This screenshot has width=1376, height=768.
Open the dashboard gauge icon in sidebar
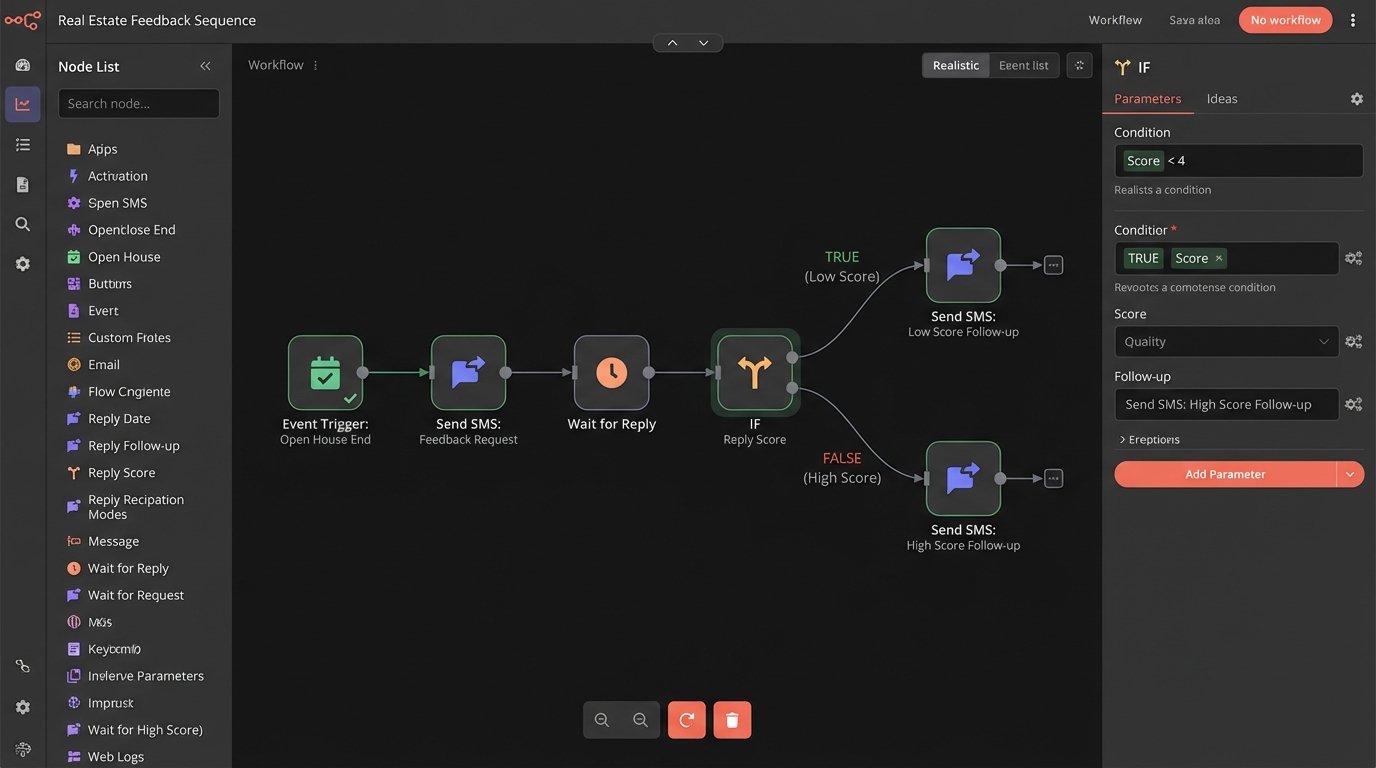(23, 65)
